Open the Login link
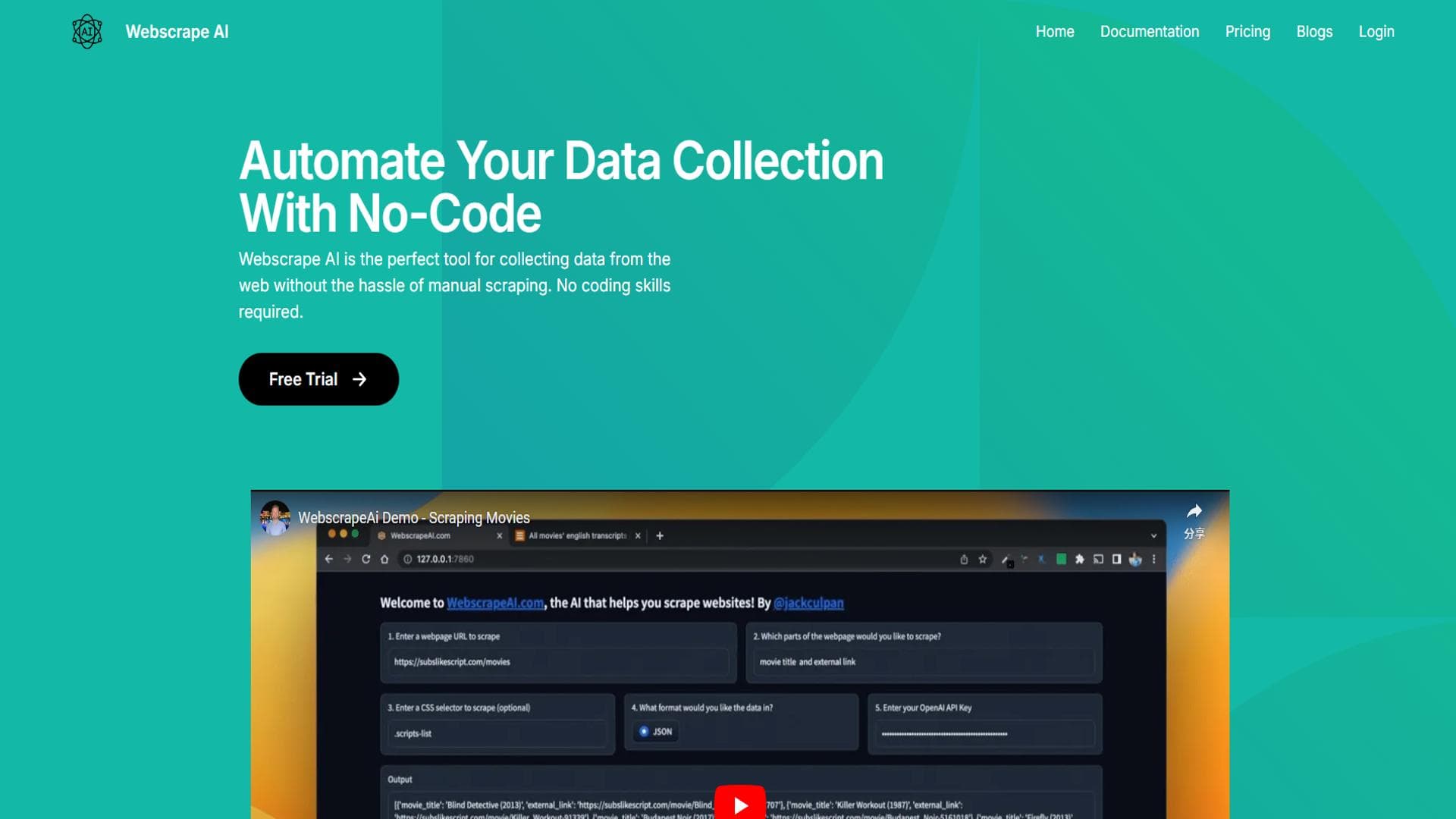The image size is (1456, 819). point(1376,32)
